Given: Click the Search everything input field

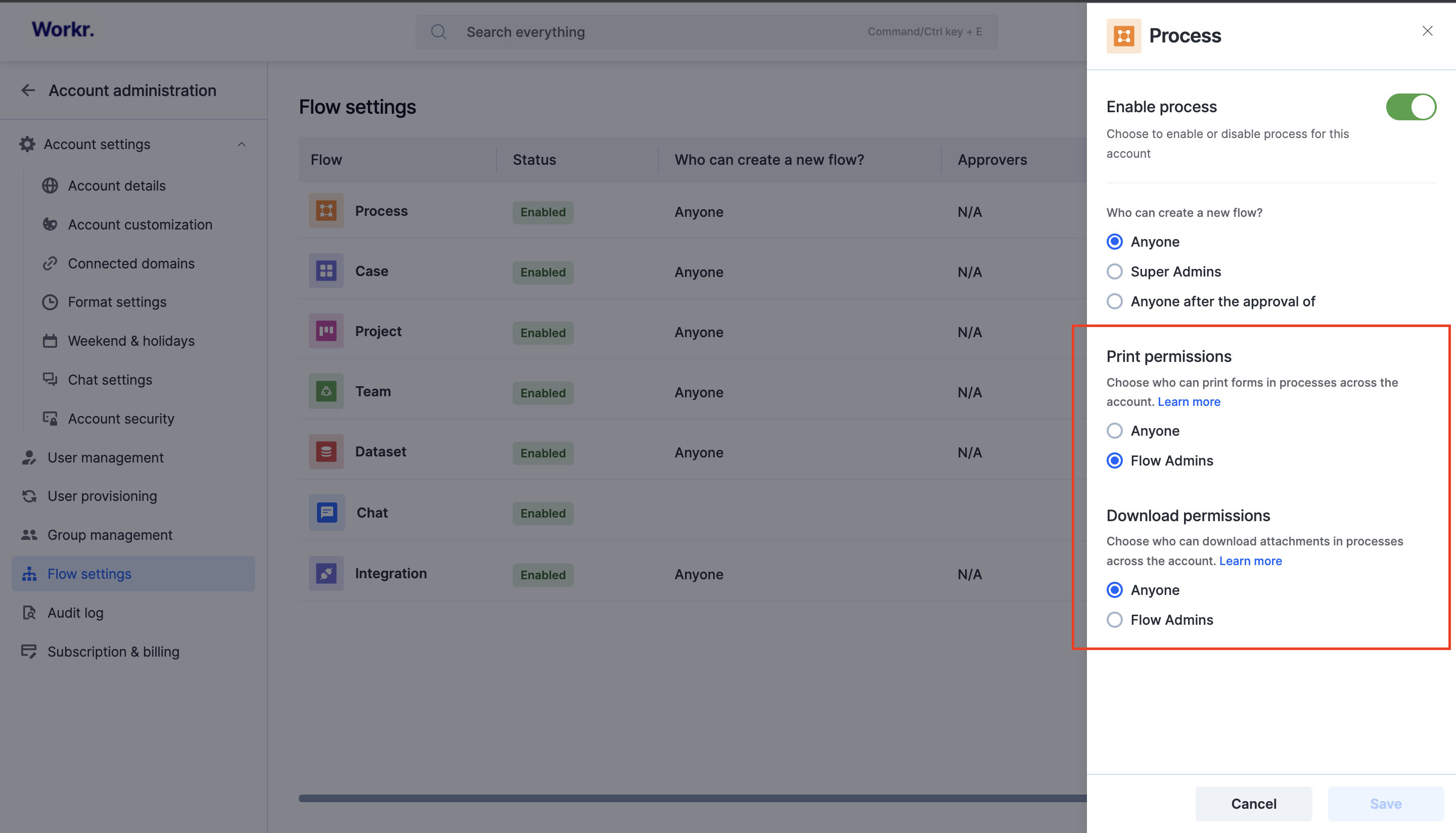Looking at the screenshot, I should coord(706,32).
